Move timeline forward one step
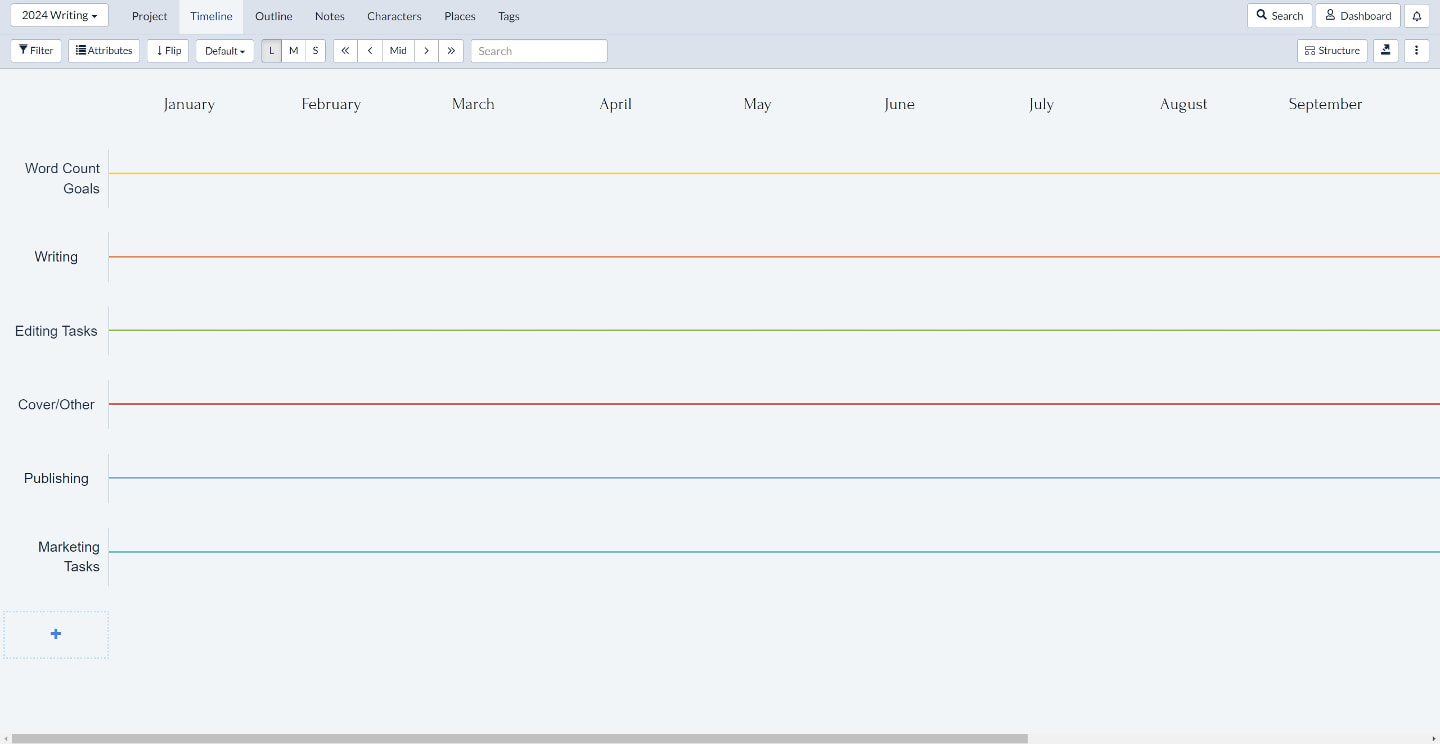The width and height of the screenshot is (1440, 744). point(426,51)
